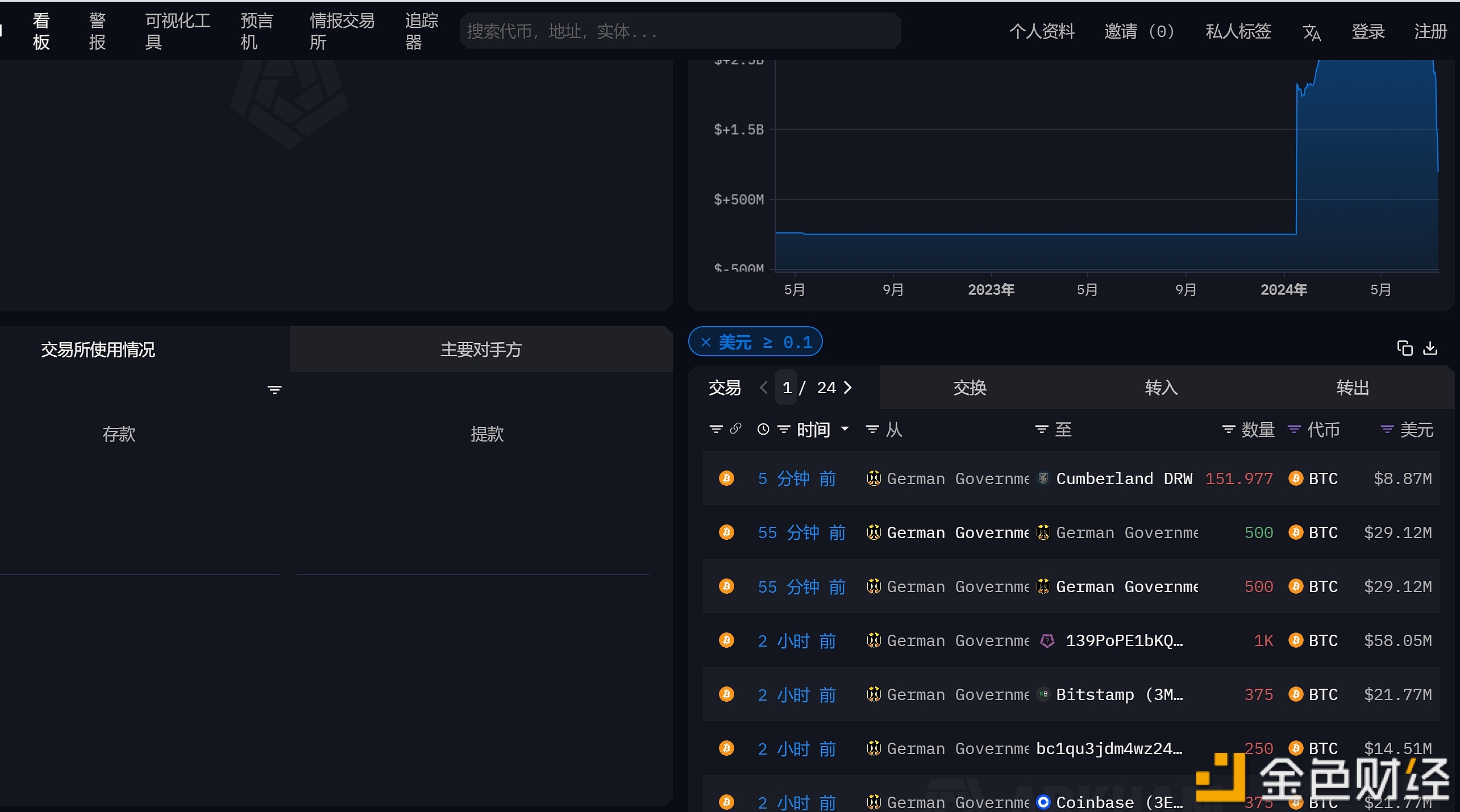Click Cumberland DRW entity icon
This screenshot has height=812, width=1460.
tap(1043, 478)
